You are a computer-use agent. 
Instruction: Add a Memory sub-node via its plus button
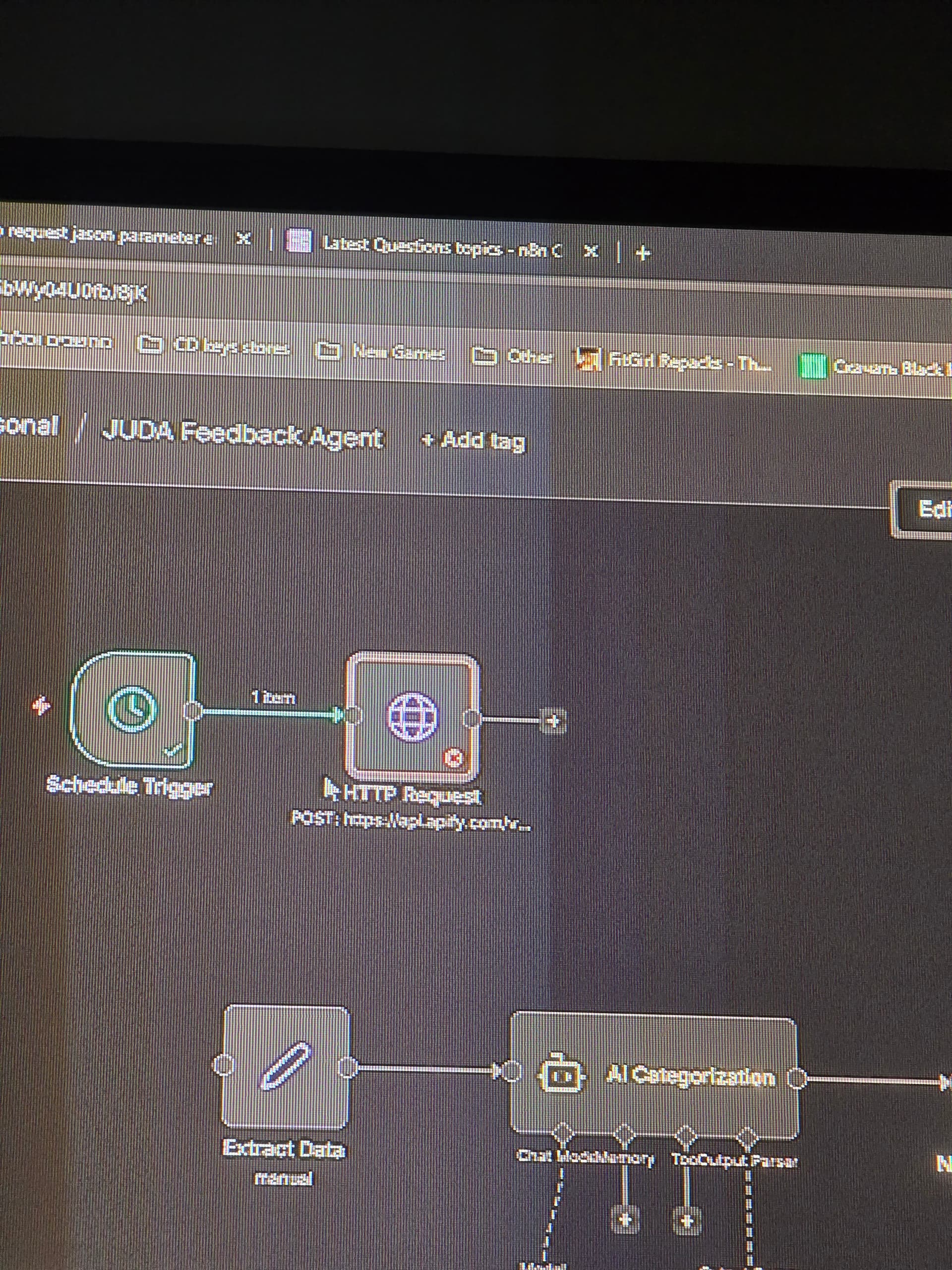[626, 1218]
